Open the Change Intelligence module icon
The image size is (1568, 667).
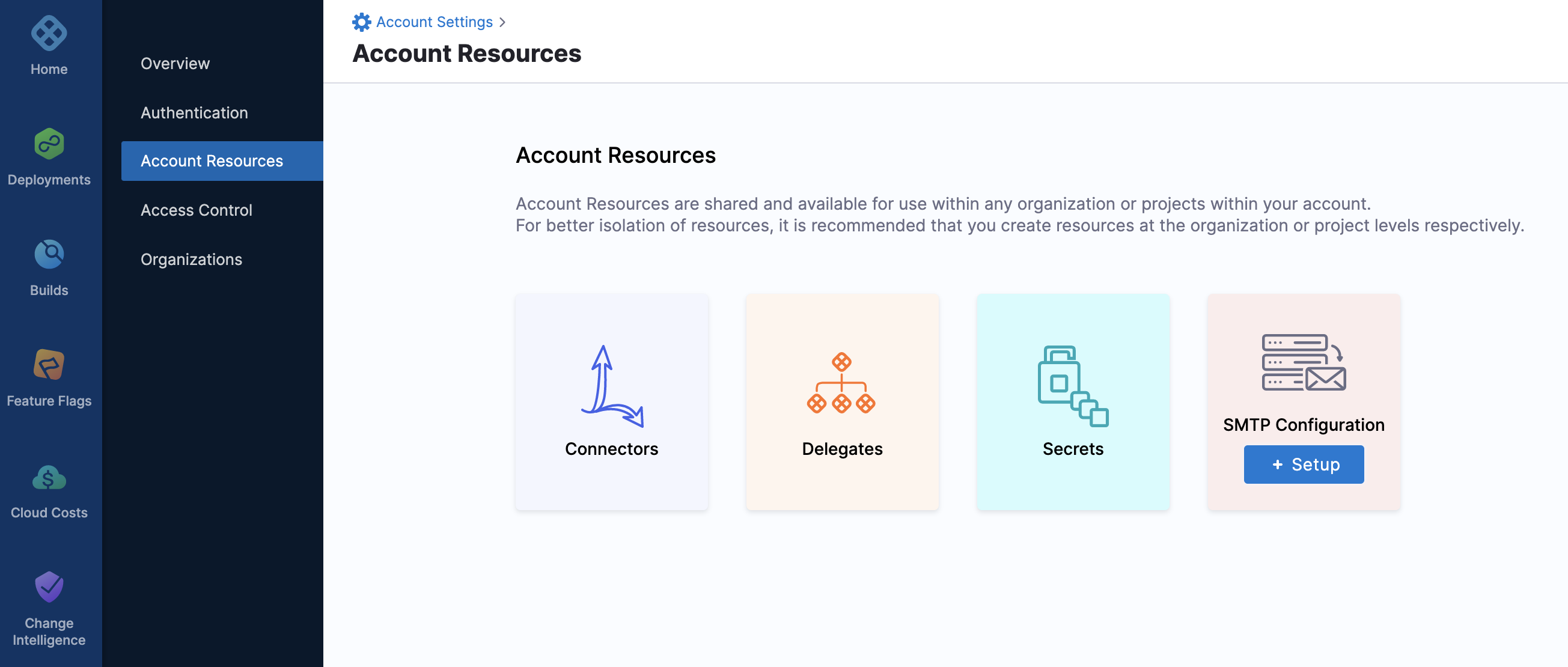[49, 586]
